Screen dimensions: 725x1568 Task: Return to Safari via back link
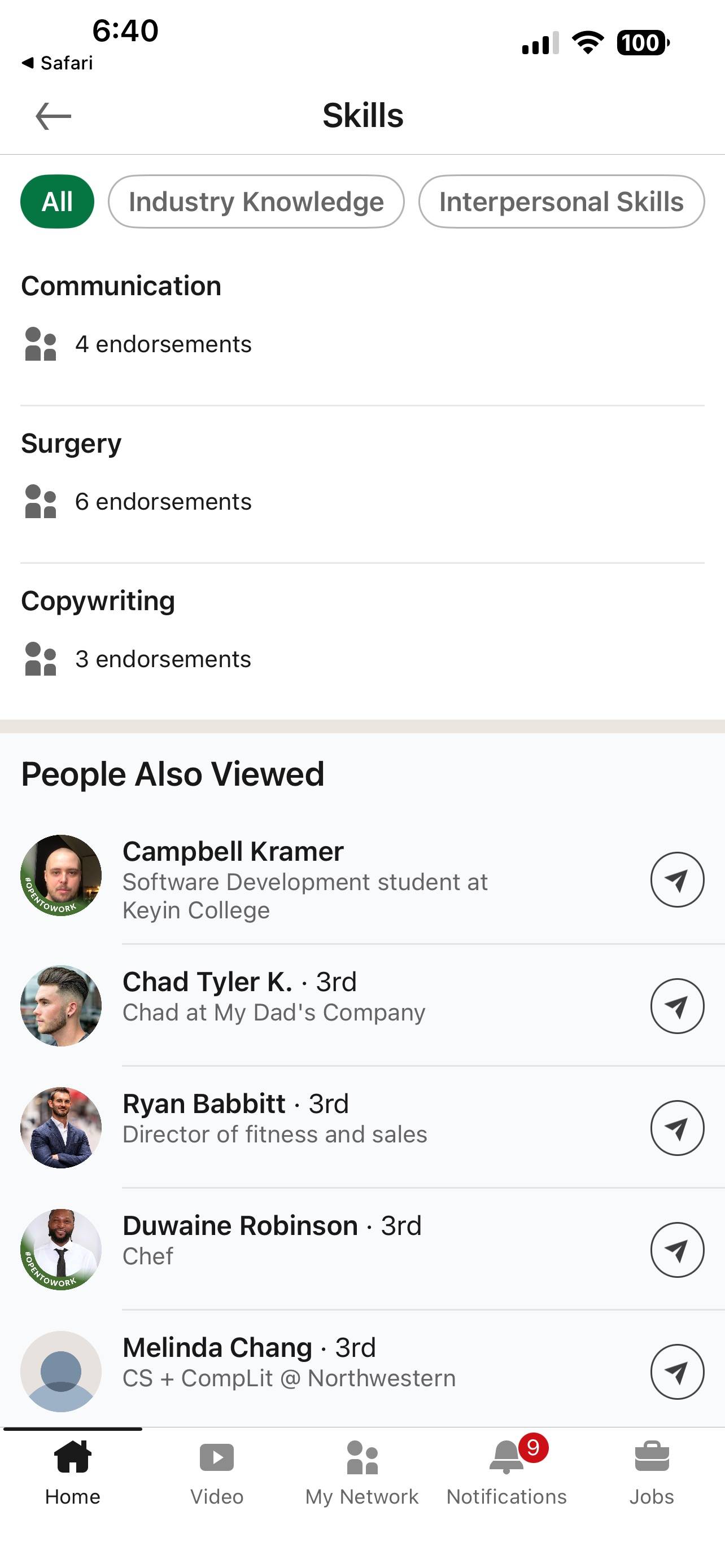(x=57, y=63)
